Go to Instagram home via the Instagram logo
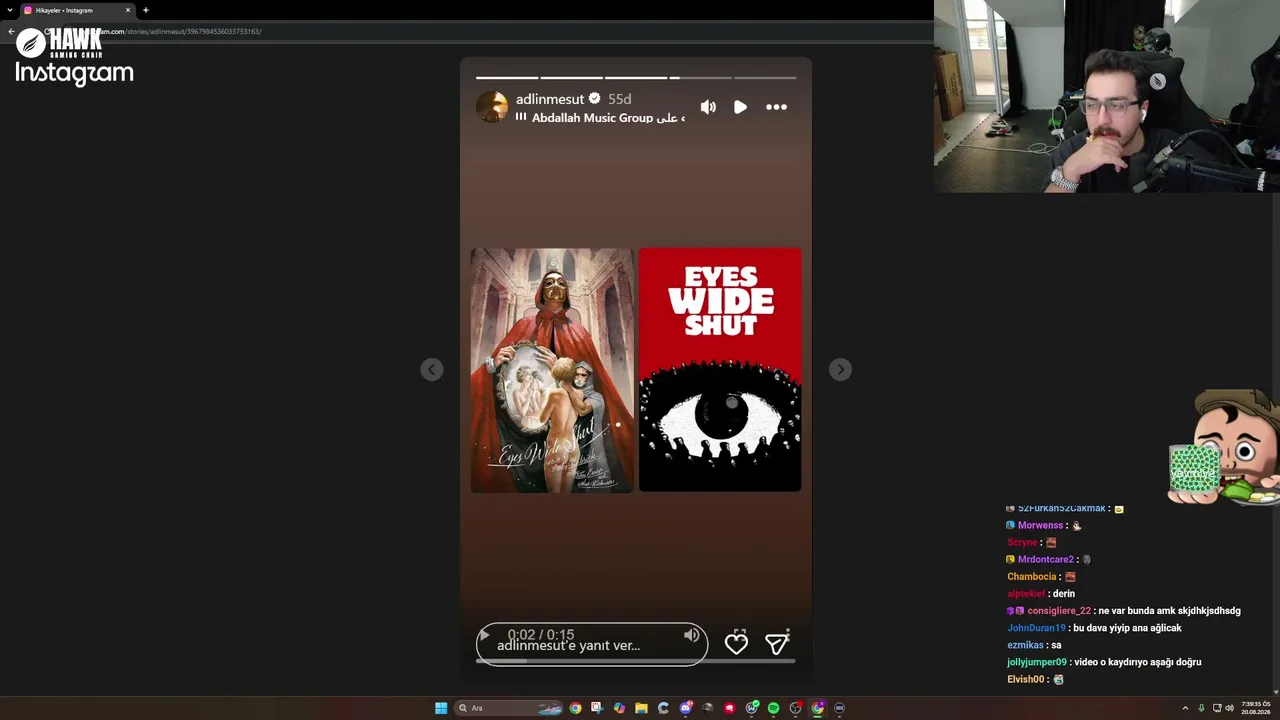The image size is (1280, 720). pos(74,73)
